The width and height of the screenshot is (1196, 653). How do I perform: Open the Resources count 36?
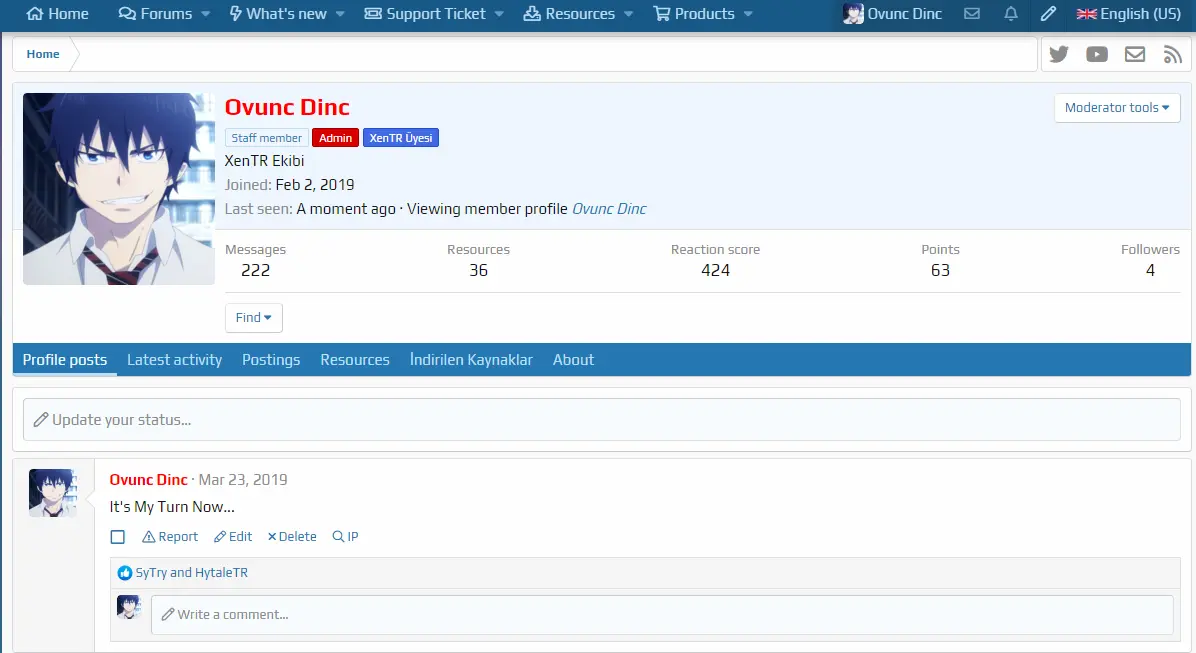click(478, 271)
